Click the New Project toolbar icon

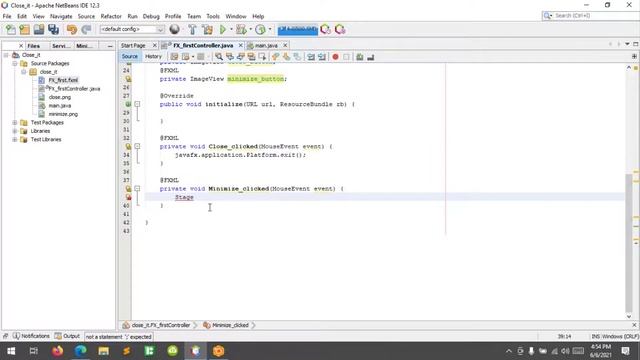point(25,29)
